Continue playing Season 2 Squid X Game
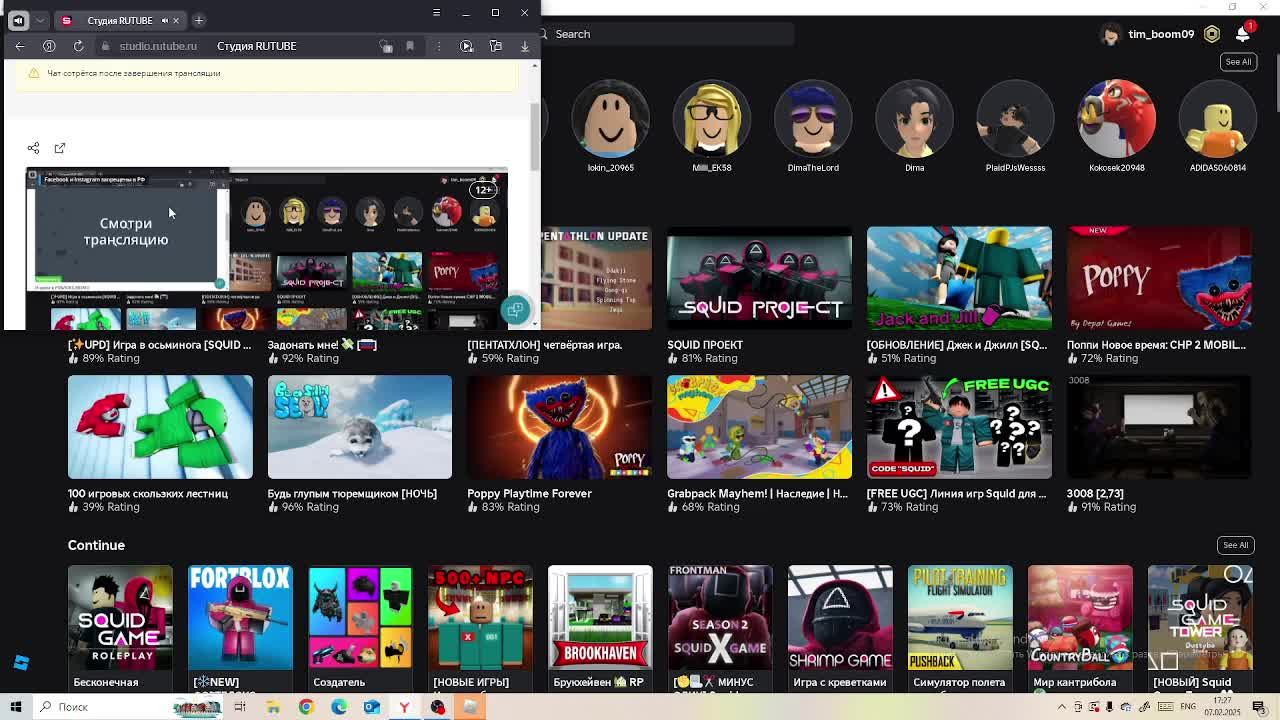Viewport: 1280px width, 720px height. [x=720, y=618]
